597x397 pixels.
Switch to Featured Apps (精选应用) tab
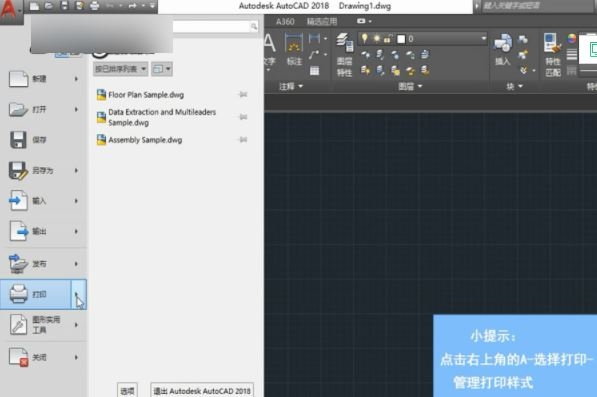coord(322,22)
